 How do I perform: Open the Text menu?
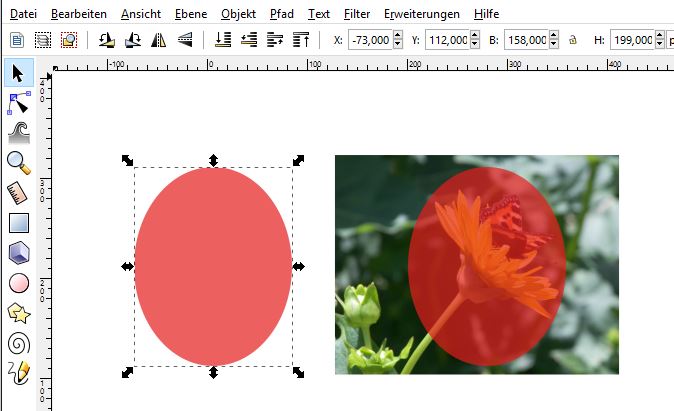[319, 14]
